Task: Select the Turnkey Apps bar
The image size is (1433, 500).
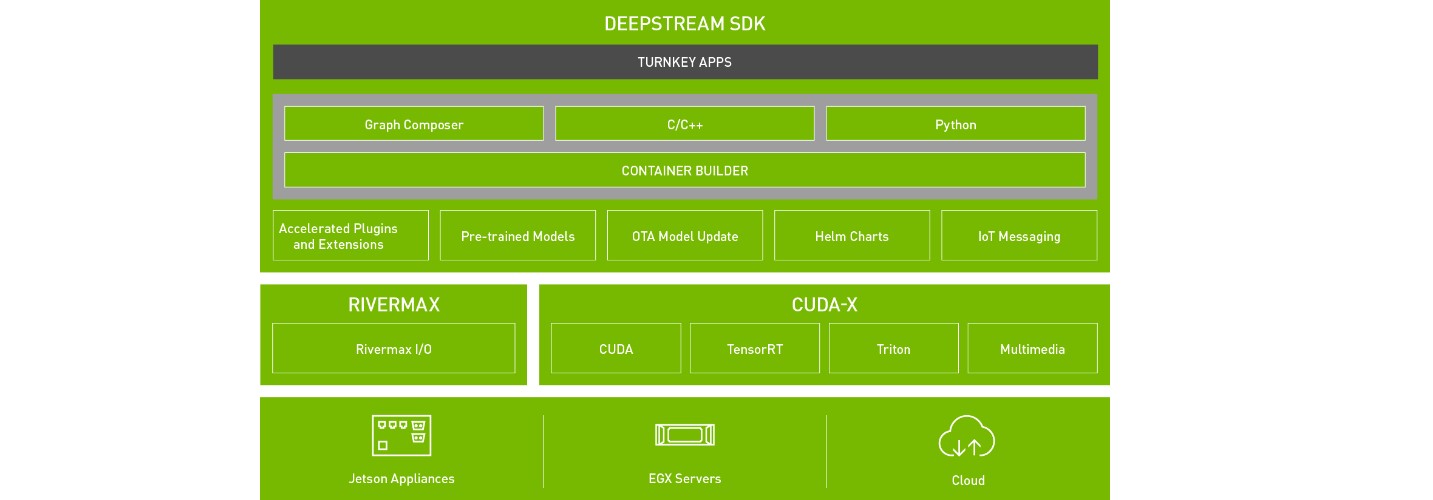Action: [x=685, y=62]
